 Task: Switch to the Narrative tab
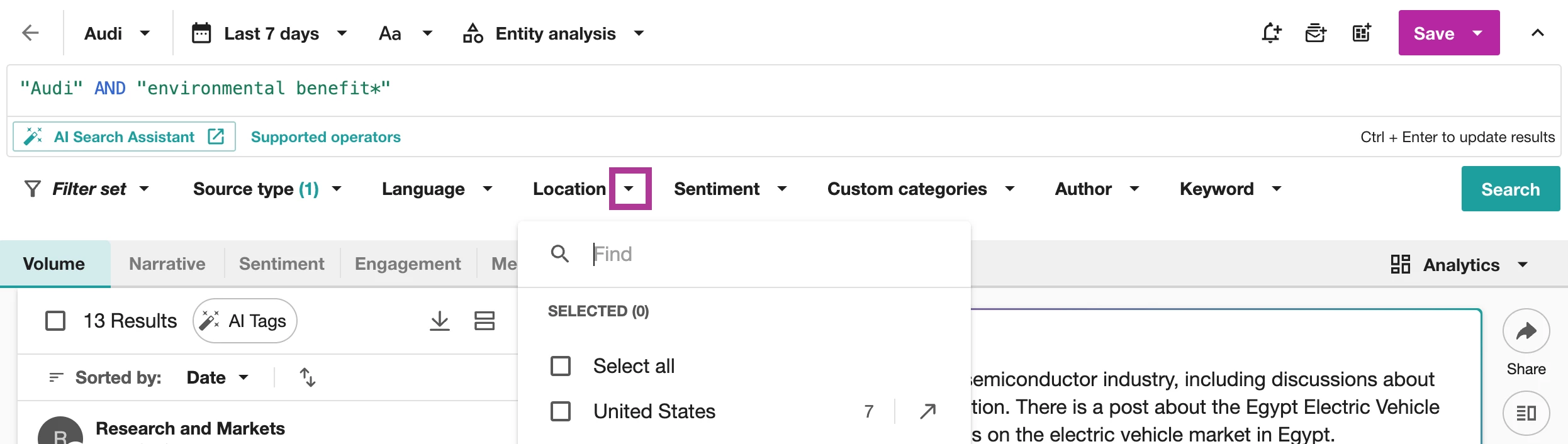pyautogui.click(x=167, y=264)
